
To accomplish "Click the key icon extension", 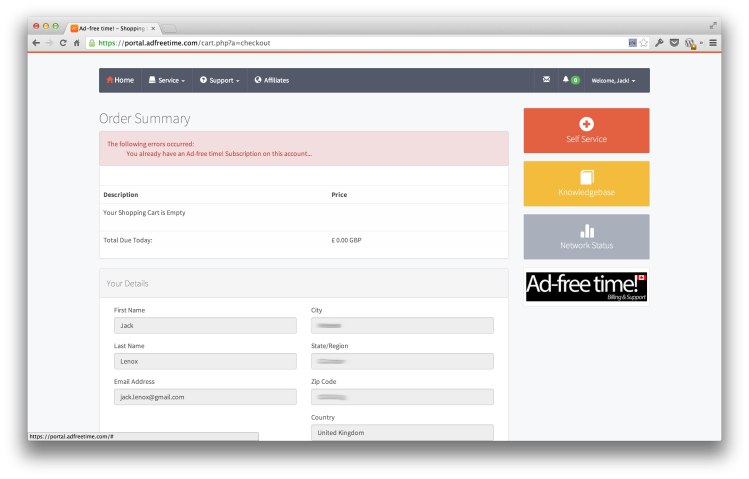I will (x=660, y=43).
